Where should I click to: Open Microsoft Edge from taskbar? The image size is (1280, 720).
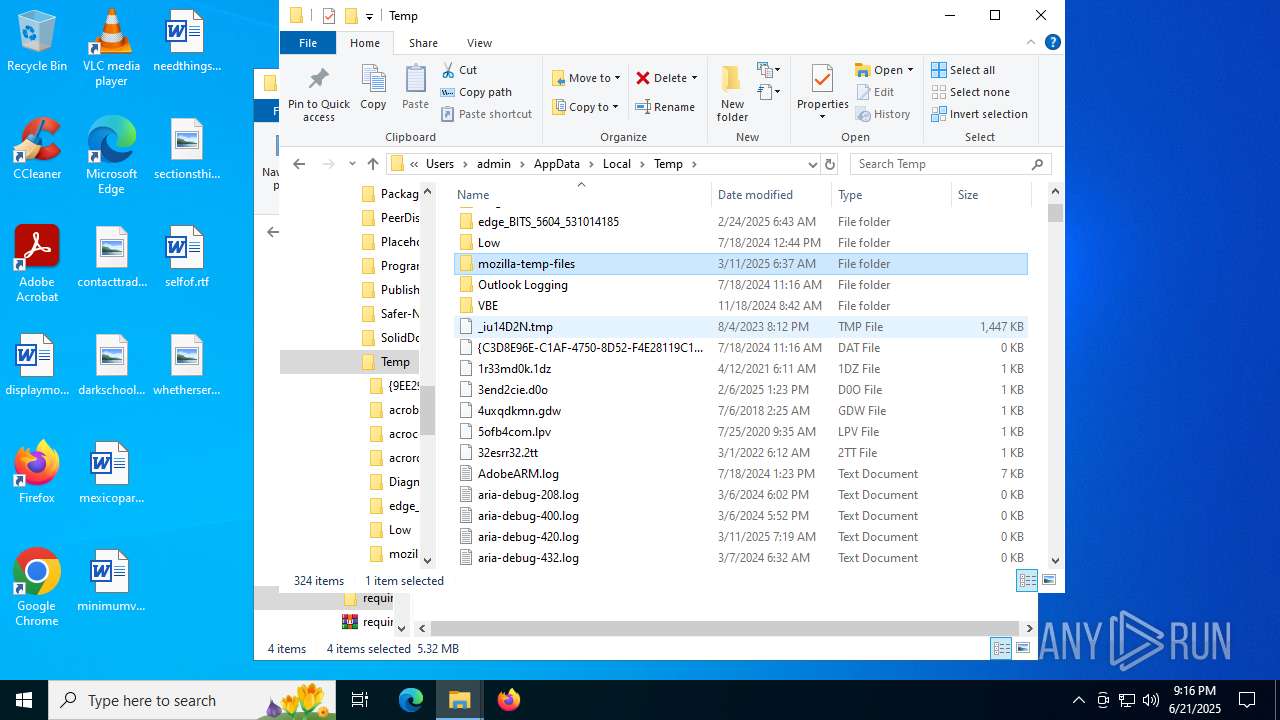tap(411, 700)
